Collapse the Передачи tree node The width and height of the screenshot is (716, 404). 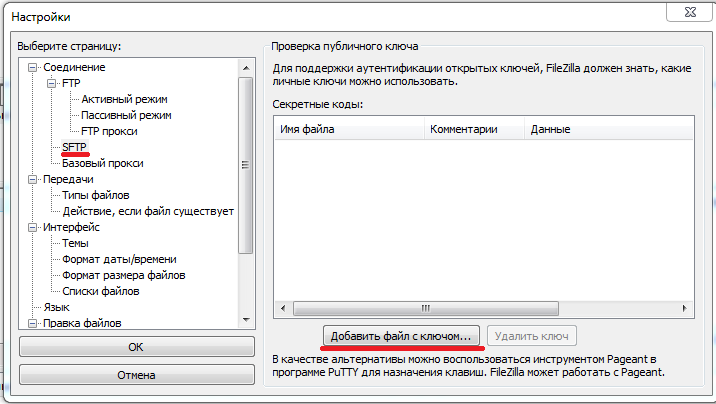[32, 179]
